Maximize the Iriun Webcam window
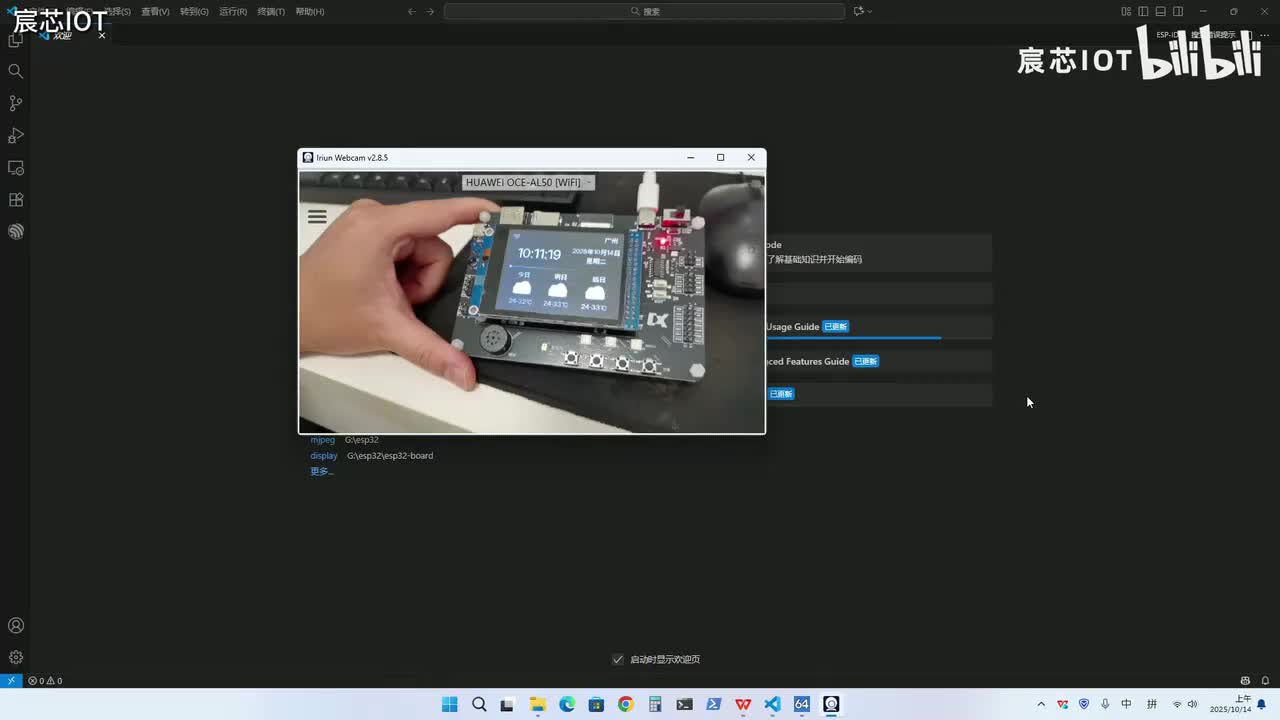 [720, 158]
